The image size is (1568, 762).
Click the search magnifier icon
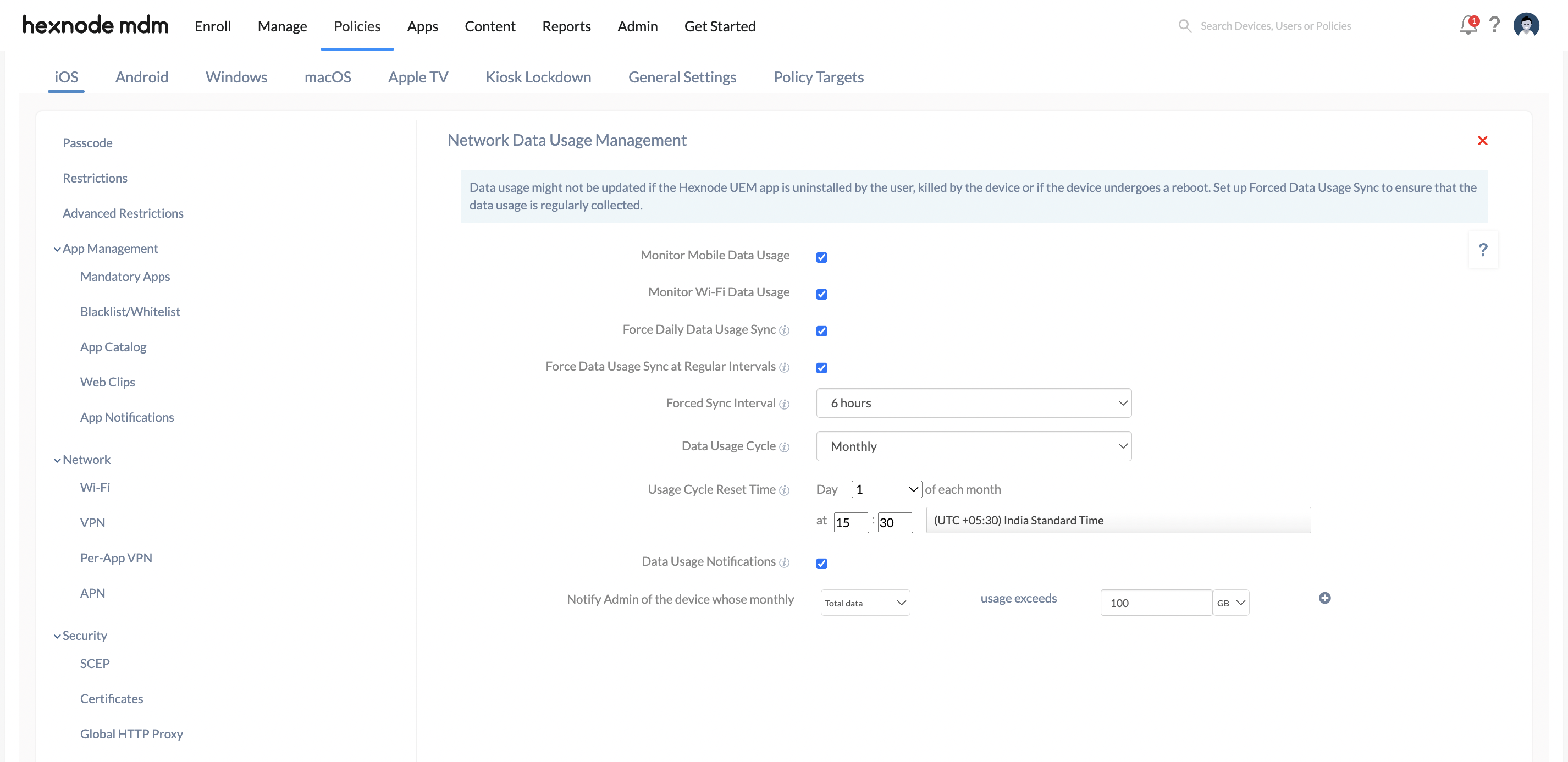click(1184, 25)
